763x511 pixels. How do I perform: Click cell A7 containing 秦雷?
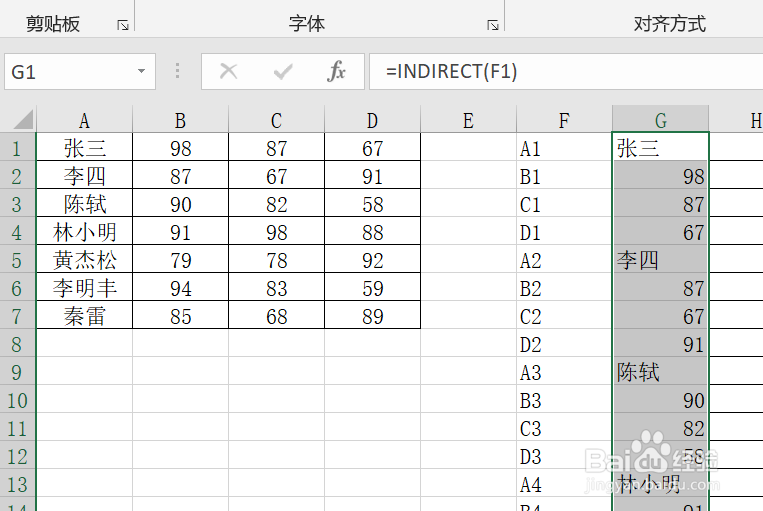click(84, 315)
